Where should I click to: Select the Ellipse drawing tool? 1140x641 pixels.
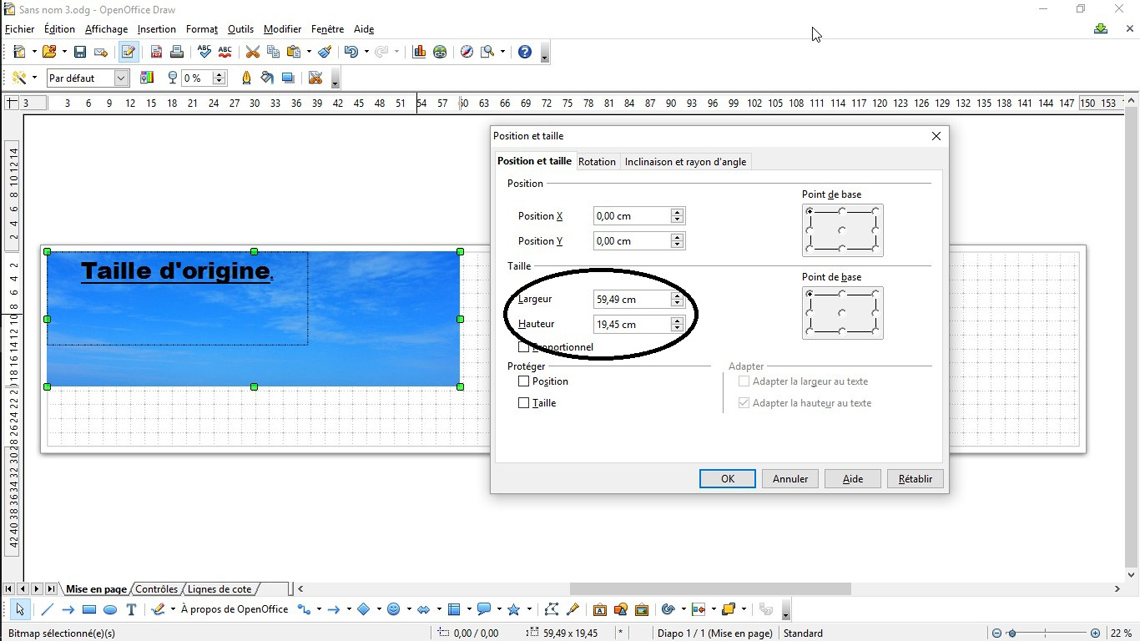click(x=110, y=609)
